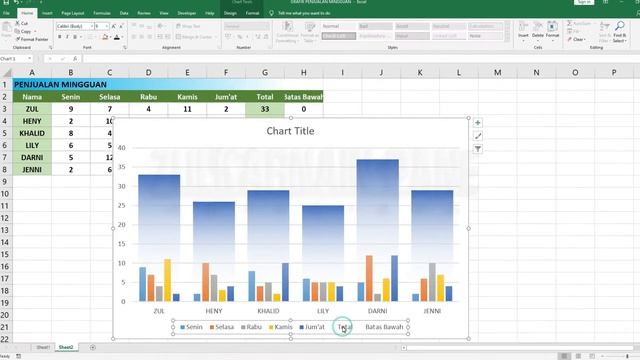The width and height of the screenshot is (640, 360).
Task: Toggle Underline formatting
Action: coord(75,37)
